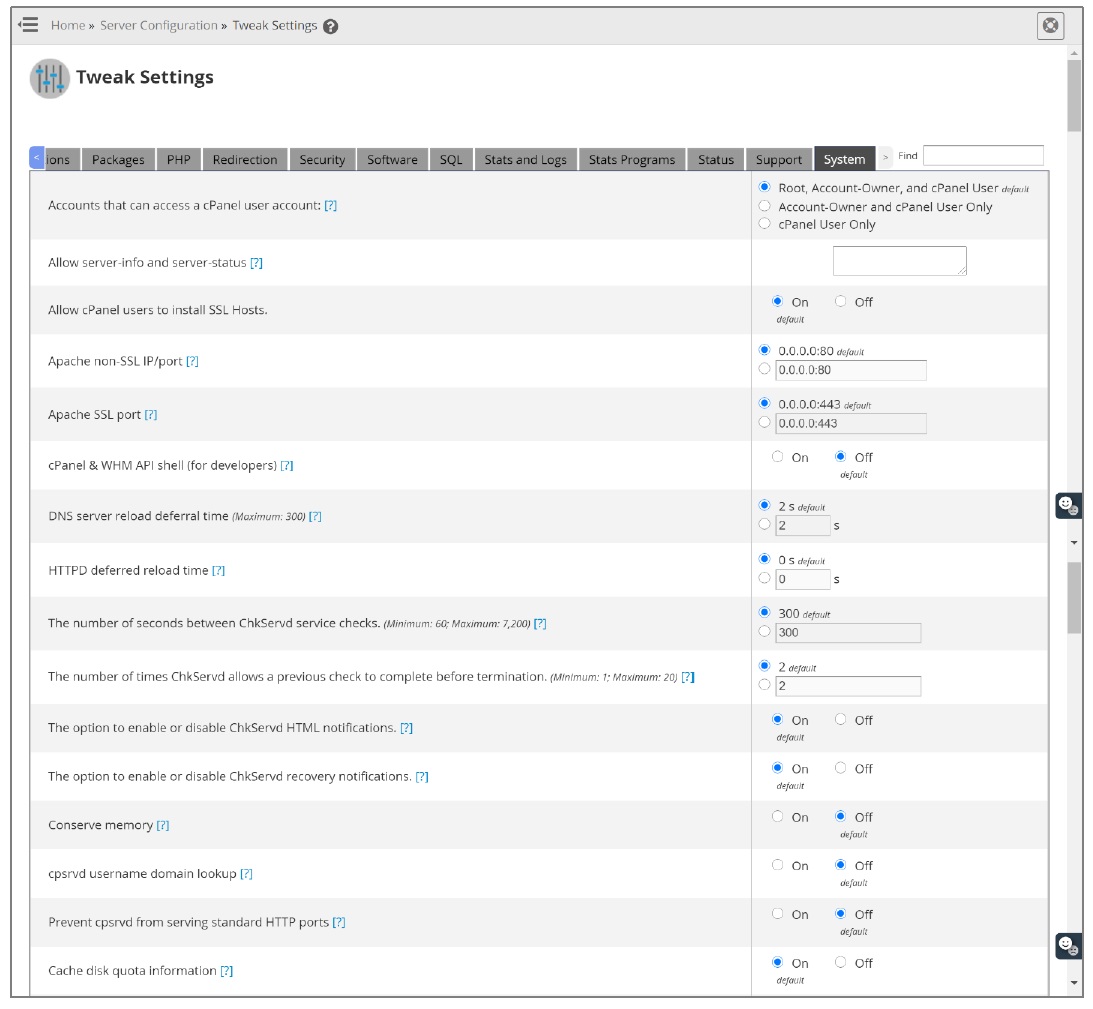The height and width of the screenshot is (1009, 1093).
Task: Open the Software tab
Action: 392,160
